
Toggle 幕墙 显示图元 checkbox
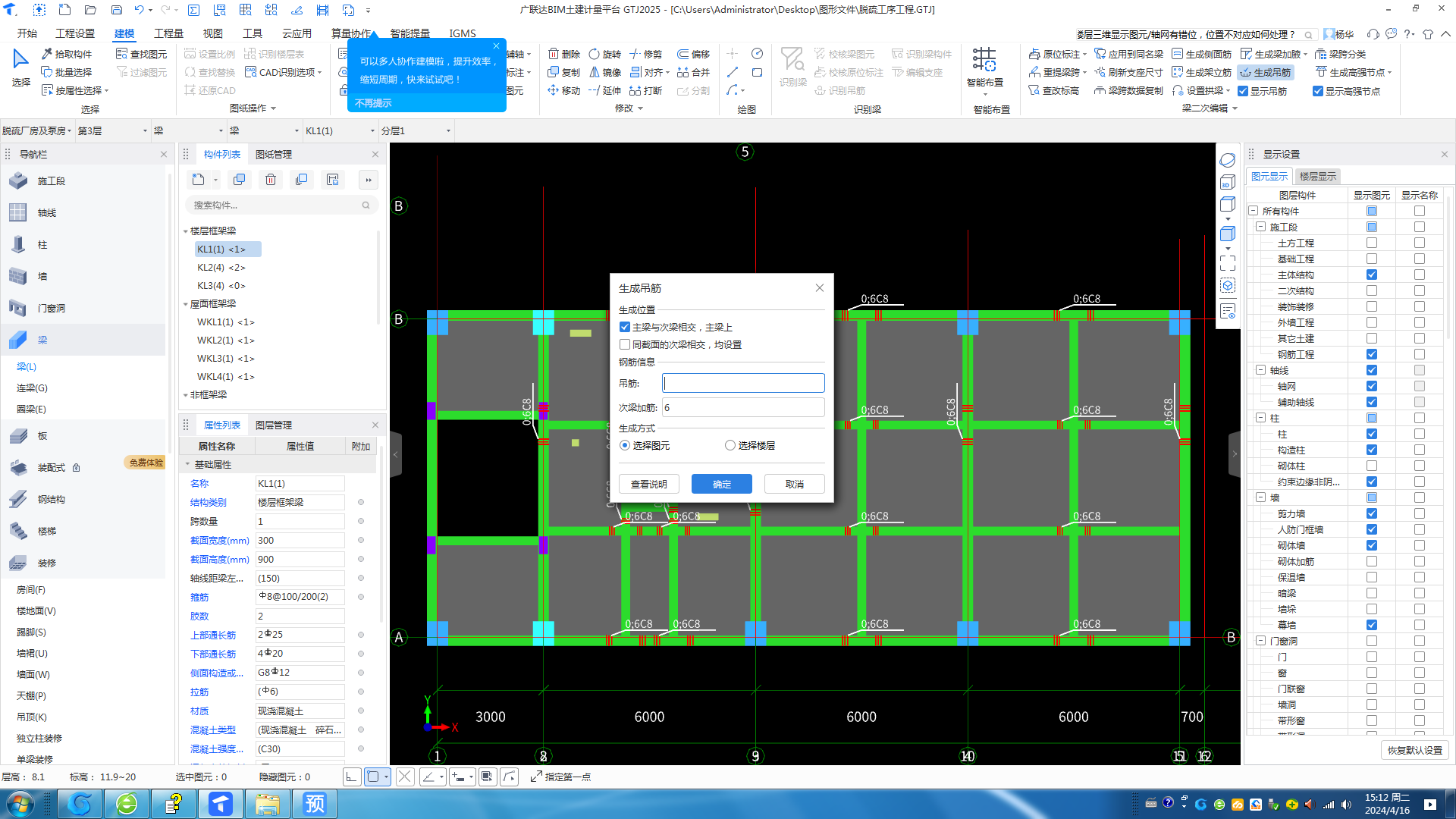coord(1372,625)
